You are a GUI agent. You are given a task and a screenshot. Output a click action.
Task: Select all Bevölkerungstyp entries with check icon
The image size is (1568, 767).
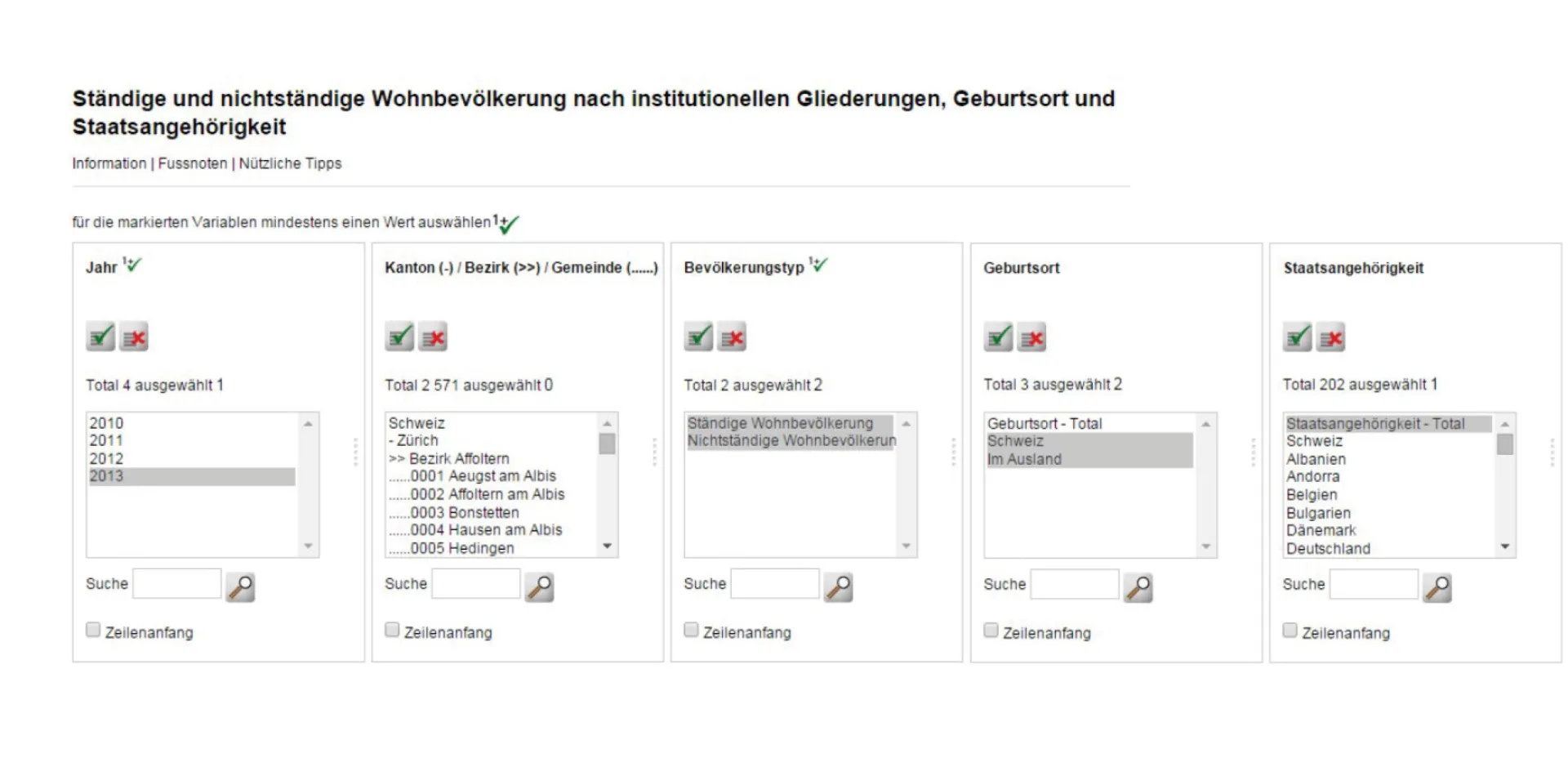point(697,336)
